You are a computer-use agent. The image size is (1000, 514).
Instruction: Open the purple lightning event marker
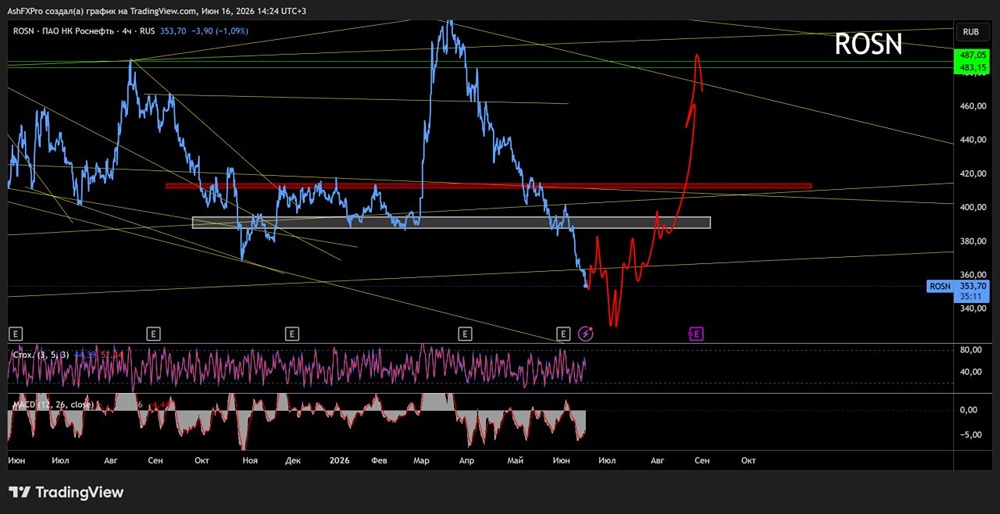(x=585, y=334)
